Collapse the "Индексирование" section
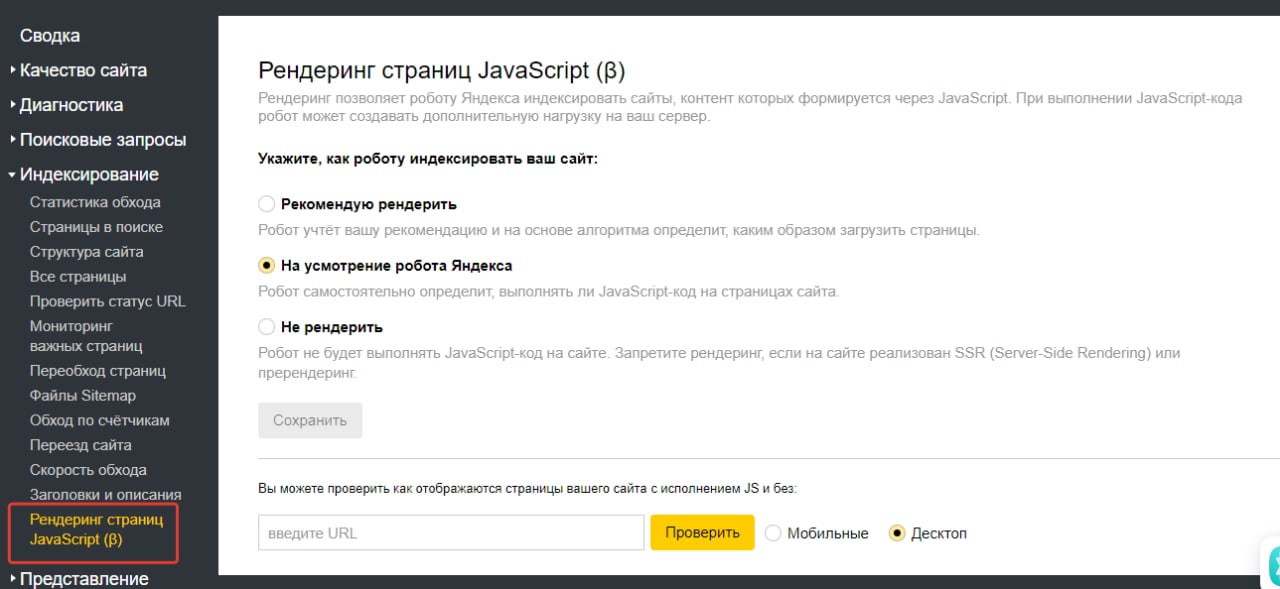1280x589 pixels. click(88, 175)
